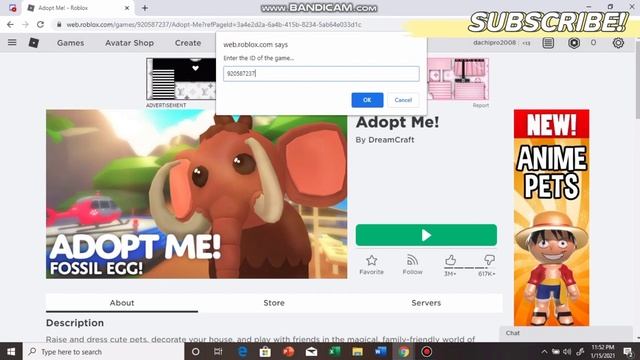The height and width of the screenshot is (360, 640).
Task: Click the game ID input field
Action: tap(321, 73)
